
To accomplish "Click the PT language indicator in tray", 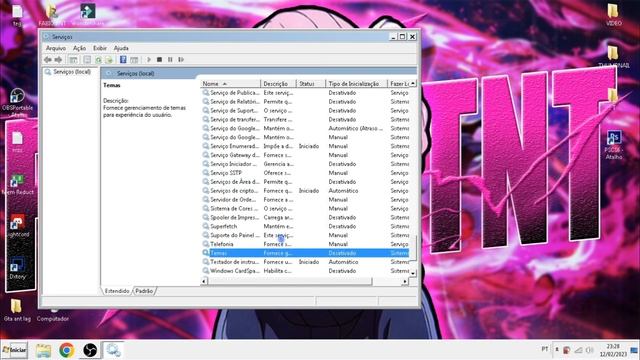I will [x=544, y=349].
